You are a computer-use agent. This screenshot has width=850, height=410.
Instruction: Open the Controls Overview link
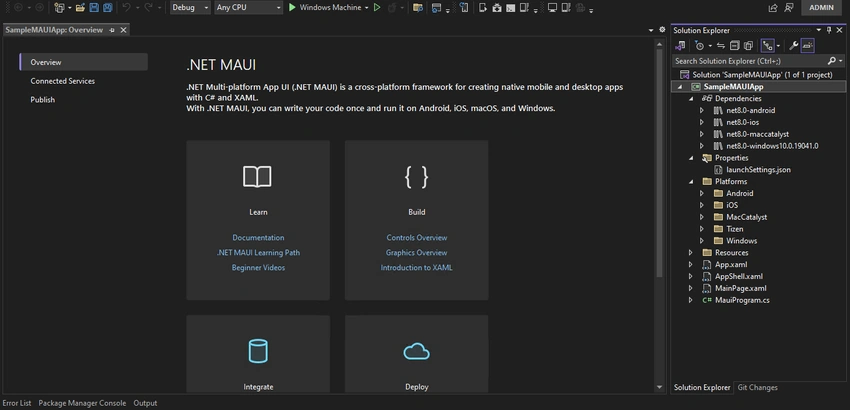417,238
